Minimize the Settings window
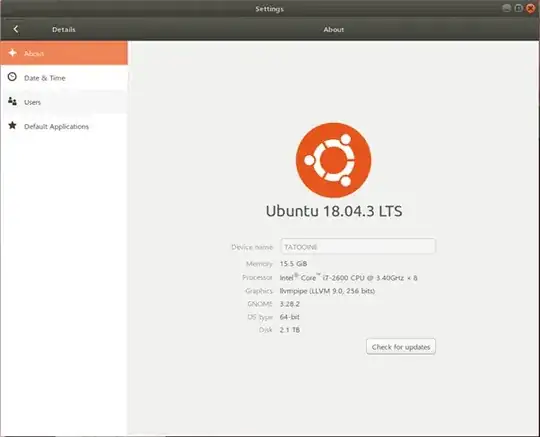The width and height of the screenshot is (540, 437). 506,8
